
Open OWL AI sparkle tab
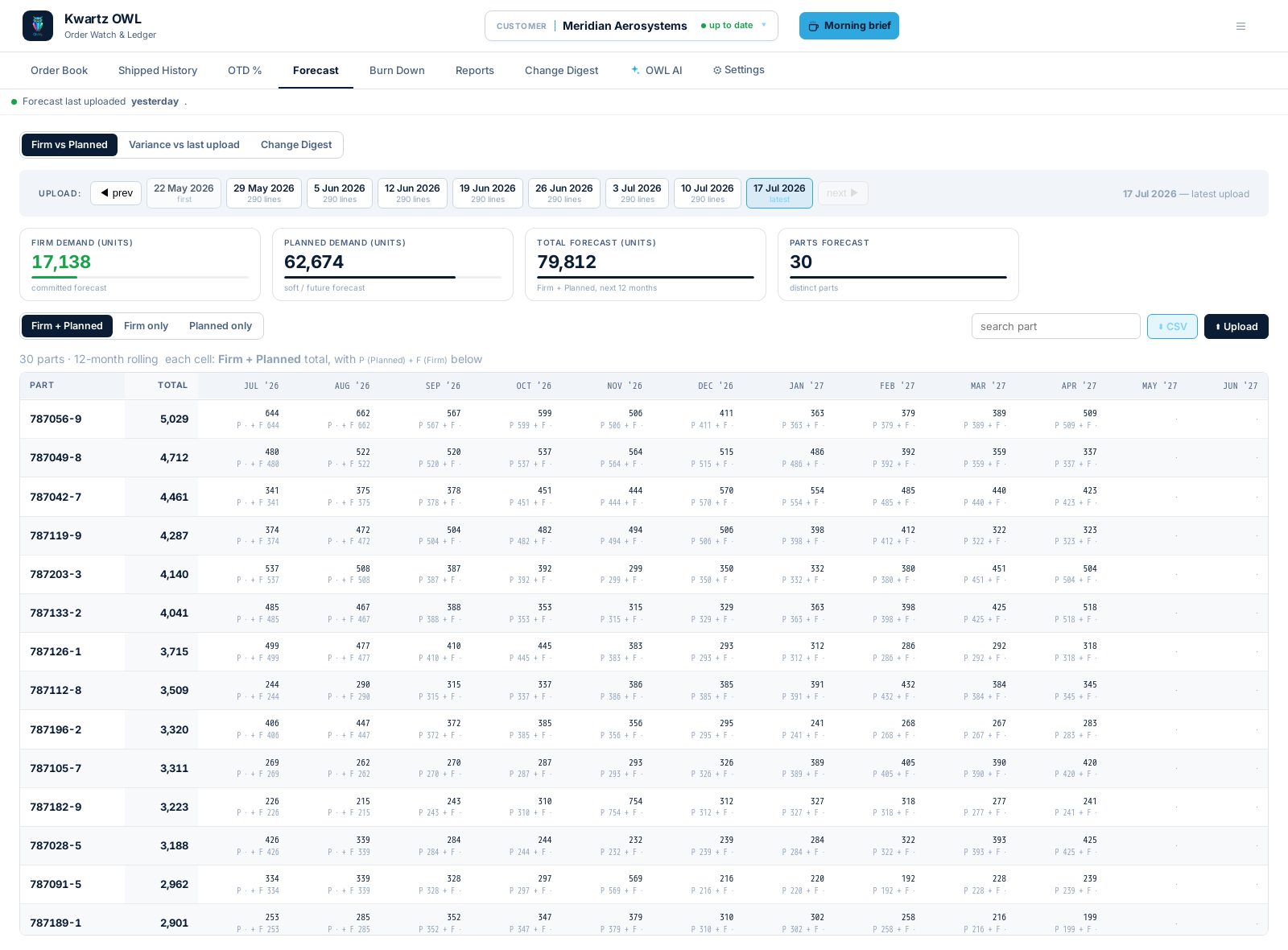click(657, 70)
